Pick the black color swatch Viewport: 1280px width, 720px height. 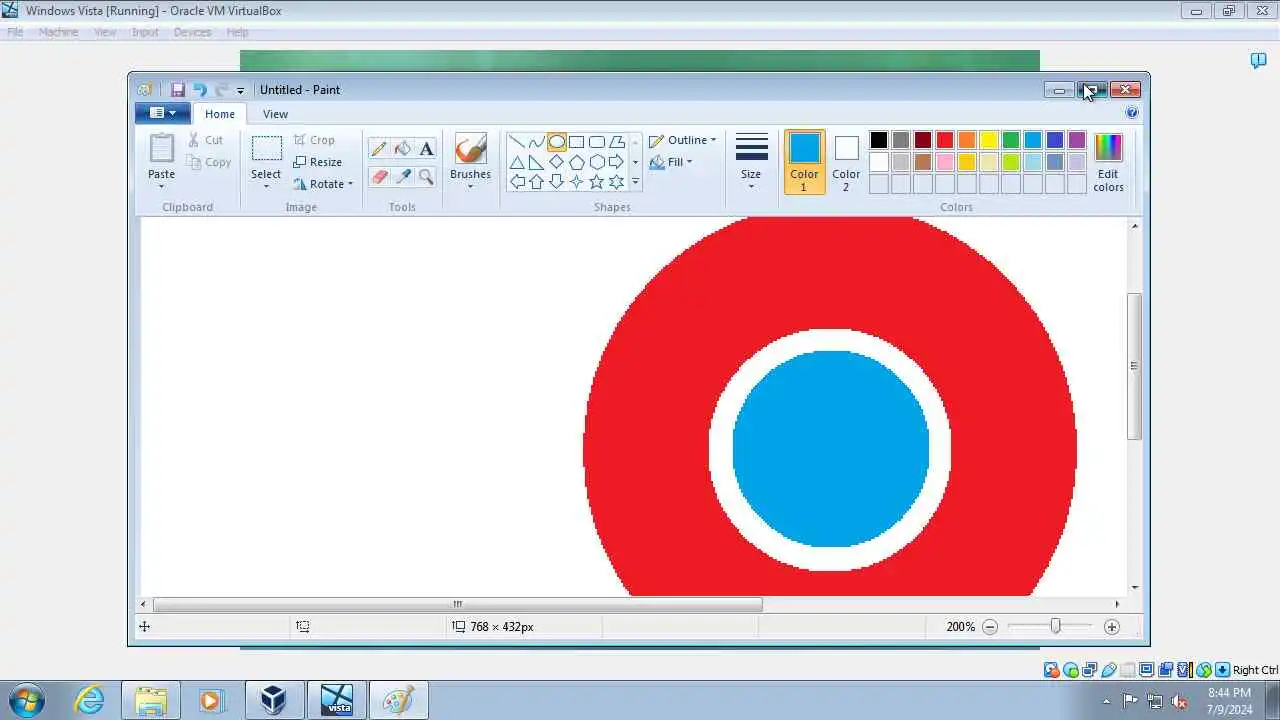pyautogui.click(x=878, y=140)
